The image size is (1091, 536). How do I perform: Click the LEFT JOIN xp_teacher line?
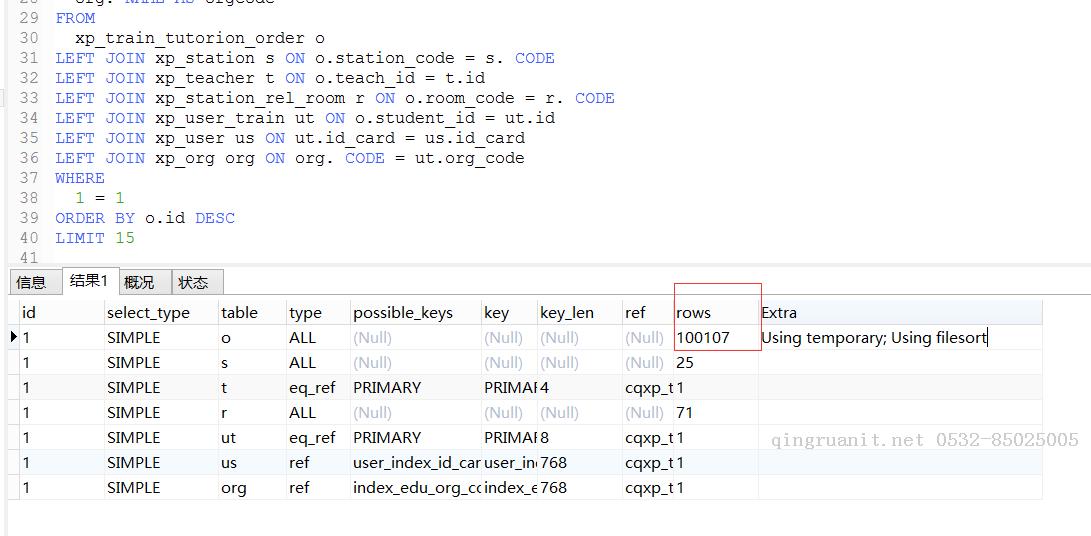click(270, 78)
